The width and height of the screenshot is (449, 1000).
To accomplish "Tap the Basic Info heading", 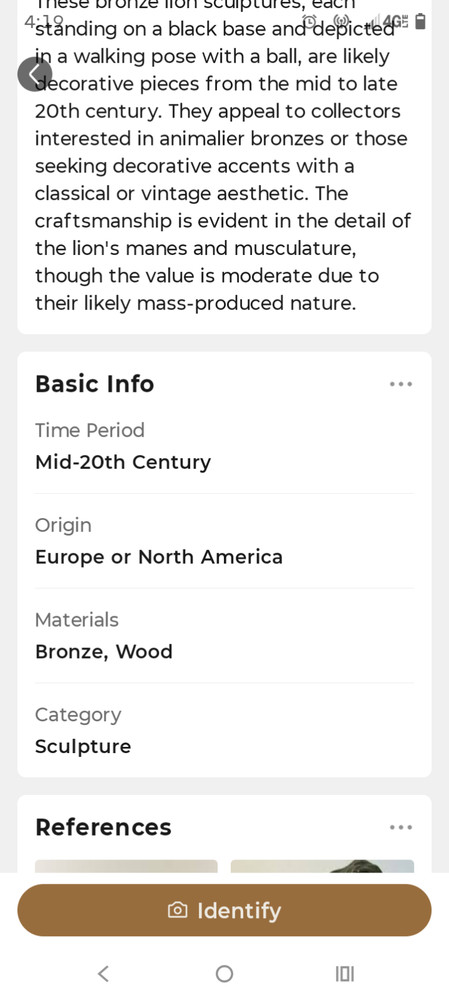I will [x=94, y=384].
